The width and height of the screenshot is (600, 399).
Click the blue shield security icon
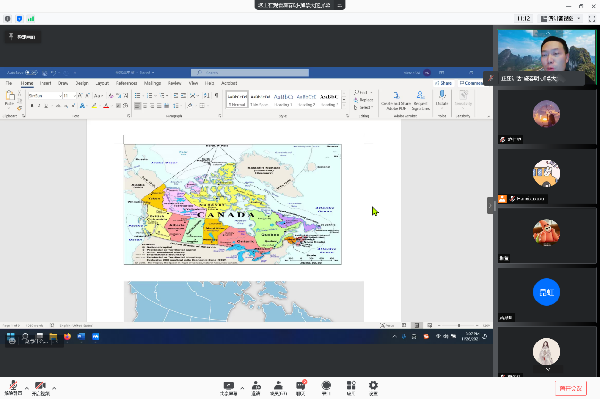tap(20, 18)
